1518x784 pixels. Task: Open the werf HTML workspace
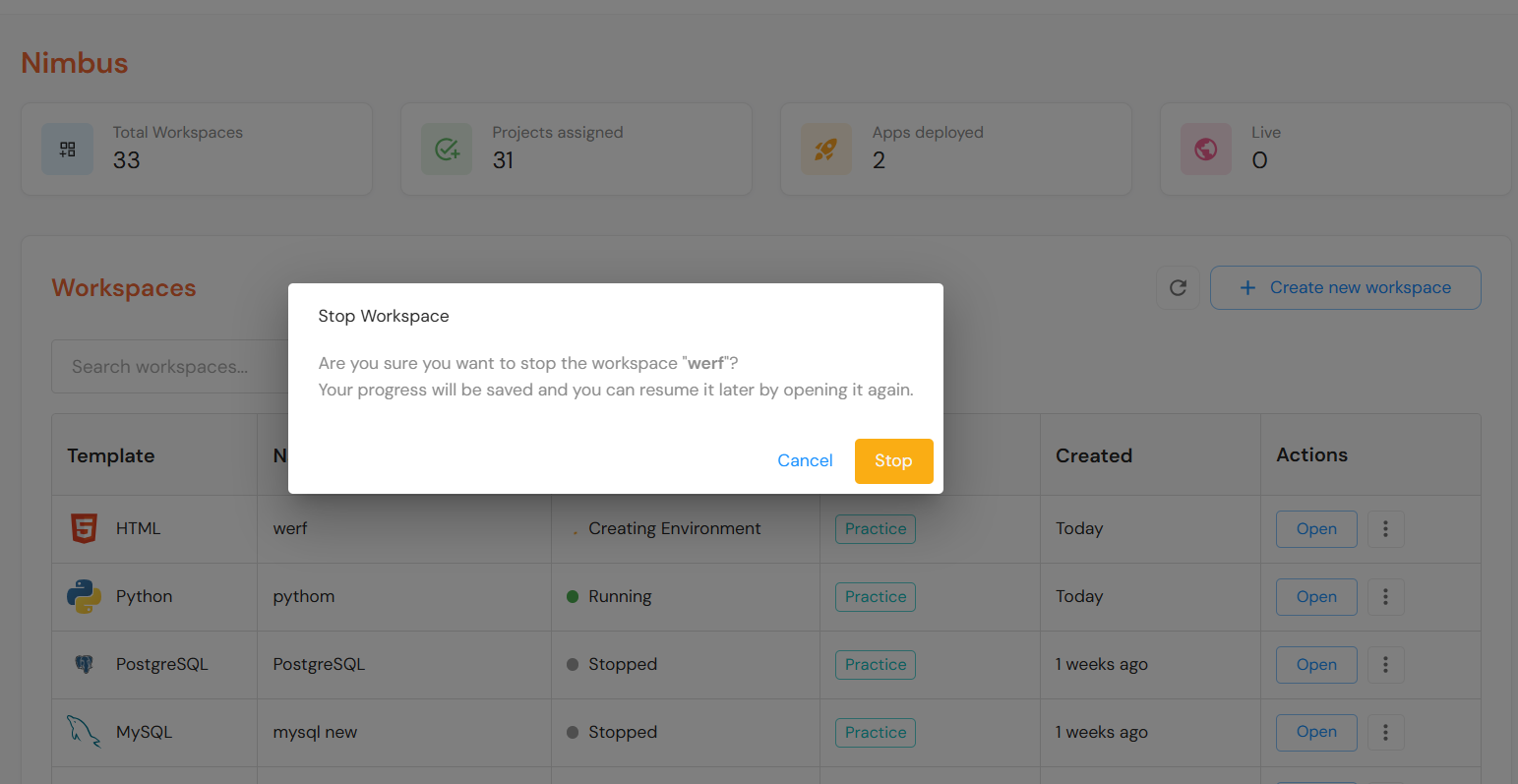point(1315,529)
